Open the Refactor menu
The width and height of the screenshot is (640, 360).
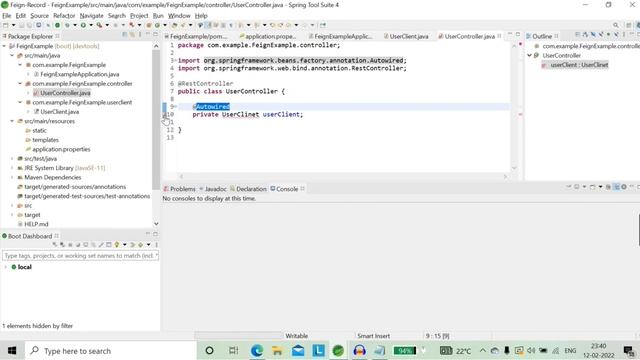64,16
